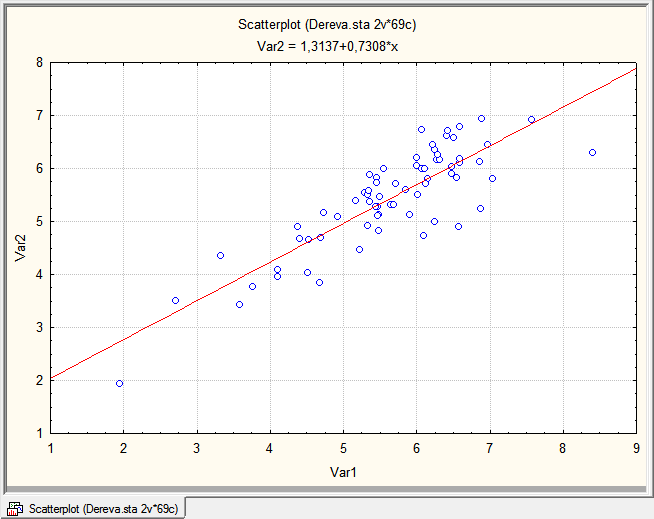Select the red regression fit line
Viewport: 654px width, 519px height.
(x=343, y=224)
